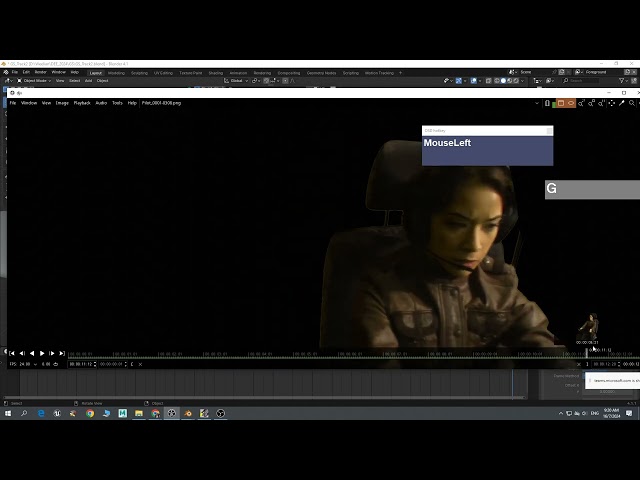640x480 pixels.
Task: Toggle the highlighted window icon in djv toolbar
Action: [561, 103]
